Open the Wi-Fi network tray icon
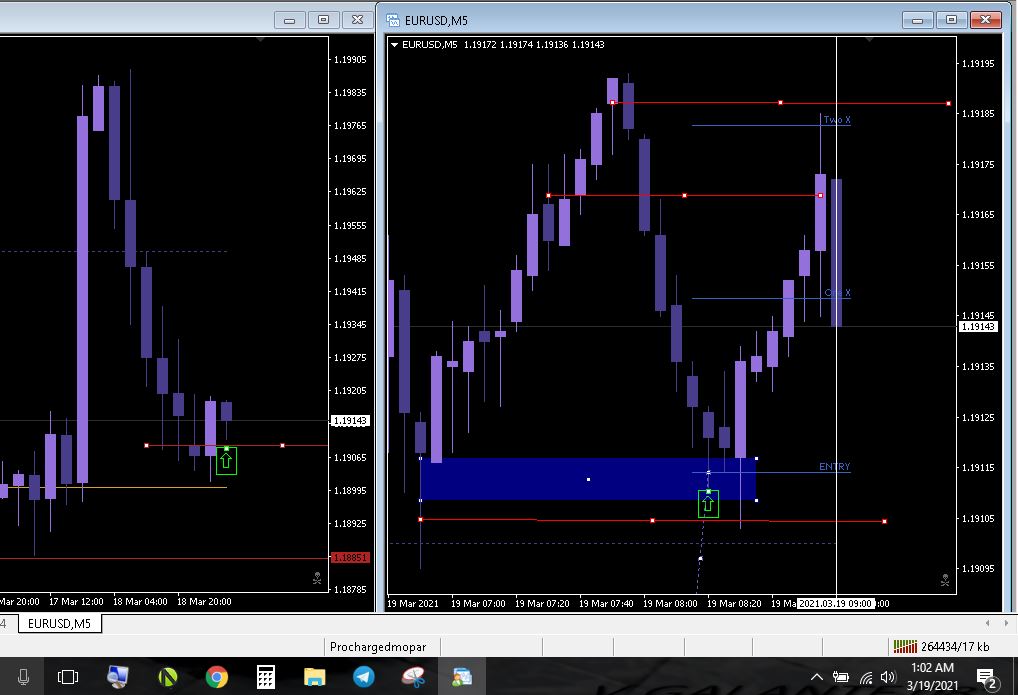Image resolution: width=1018 pixels, height=695 pixels. pos(865,678)
